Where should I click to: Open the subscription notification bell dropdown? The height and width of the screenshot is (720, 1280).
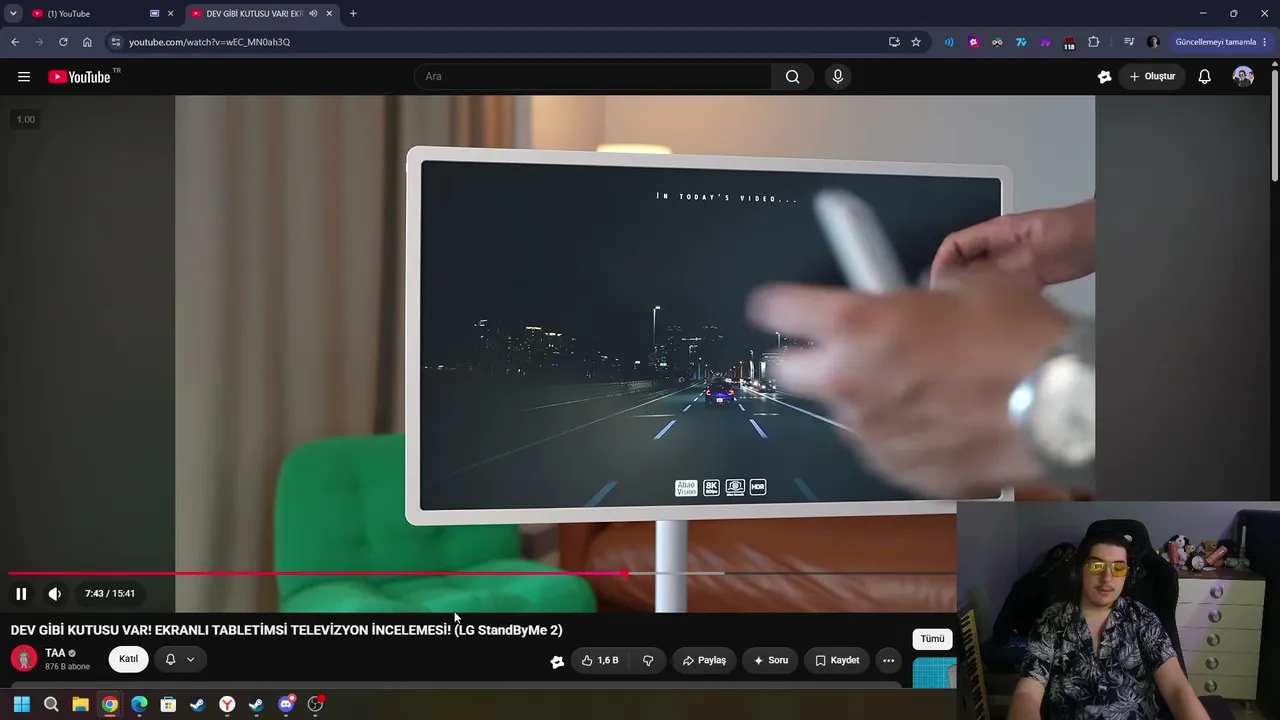point(180,659)
